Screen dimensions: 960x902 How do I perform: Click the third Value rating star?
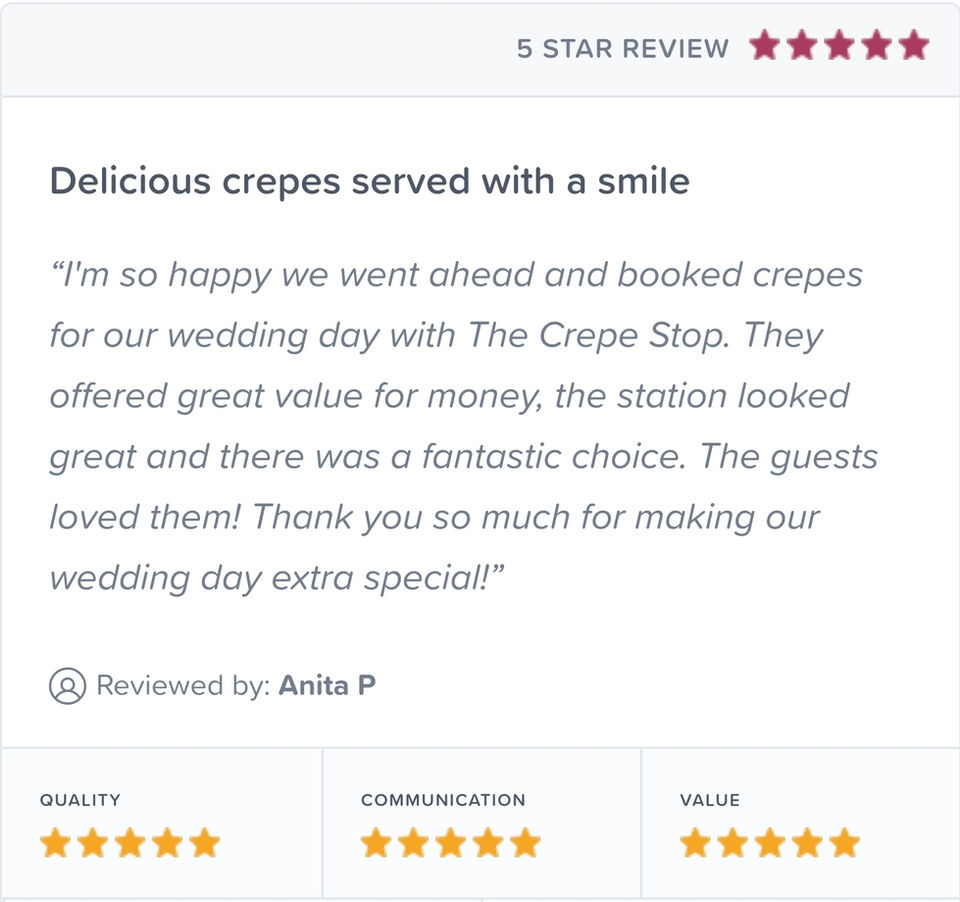770,843
